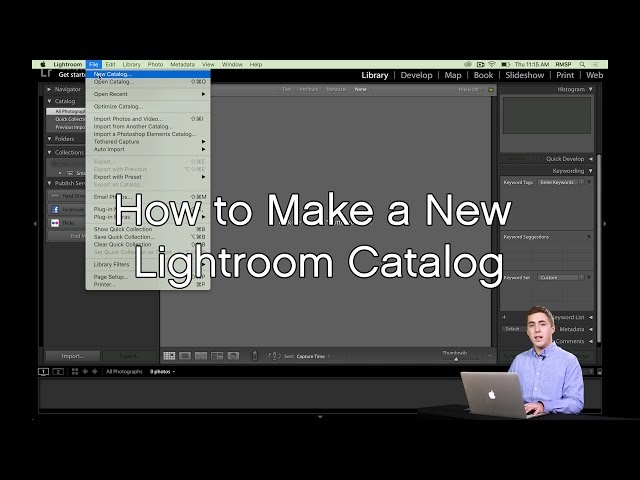This screenshot has height=480, width=640.
Task: Click the second window 2 icon
Action: pyautogui.click(x=58, y=371)
